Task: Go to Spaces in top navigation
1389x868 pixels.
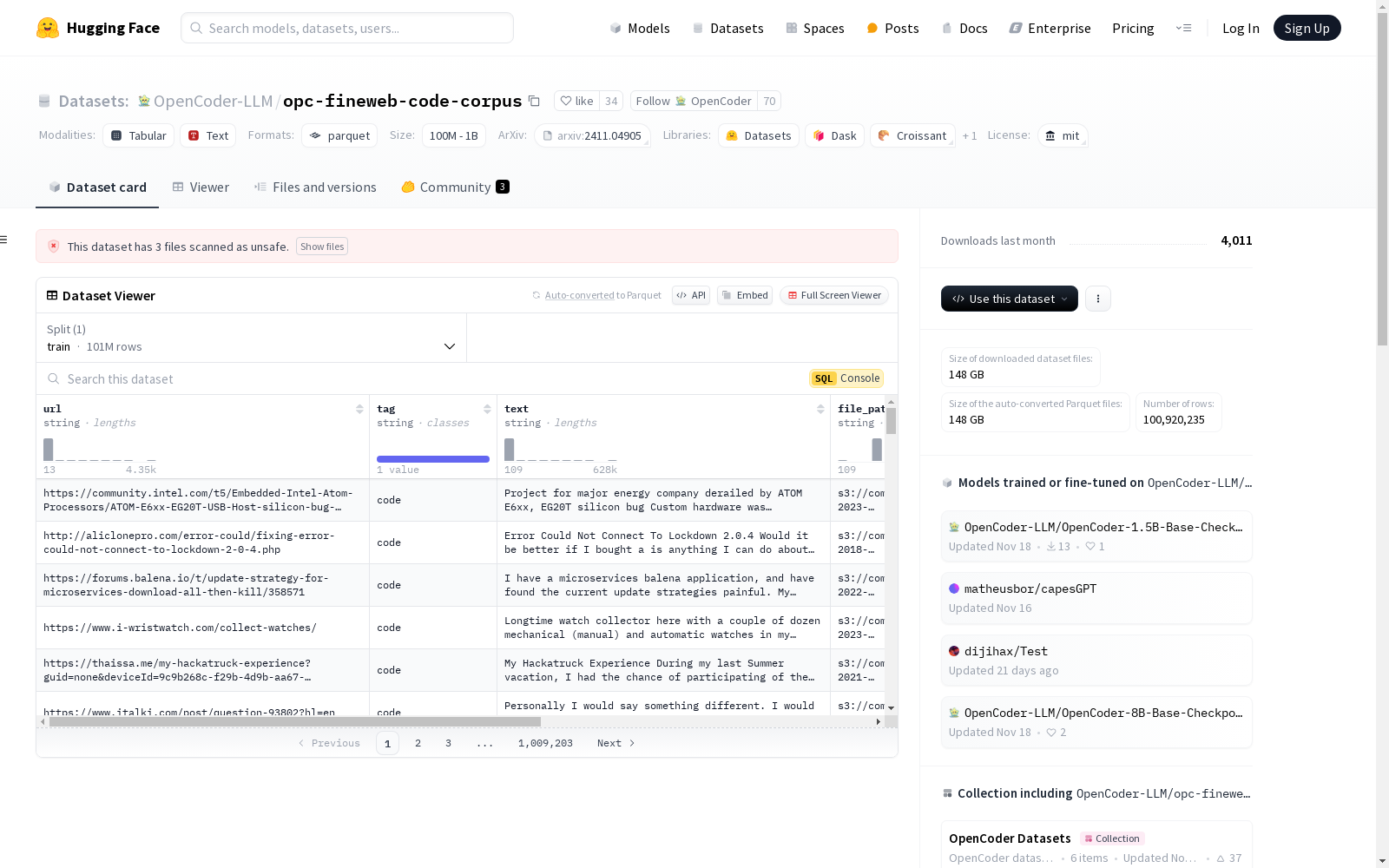Action: [815, 28]
